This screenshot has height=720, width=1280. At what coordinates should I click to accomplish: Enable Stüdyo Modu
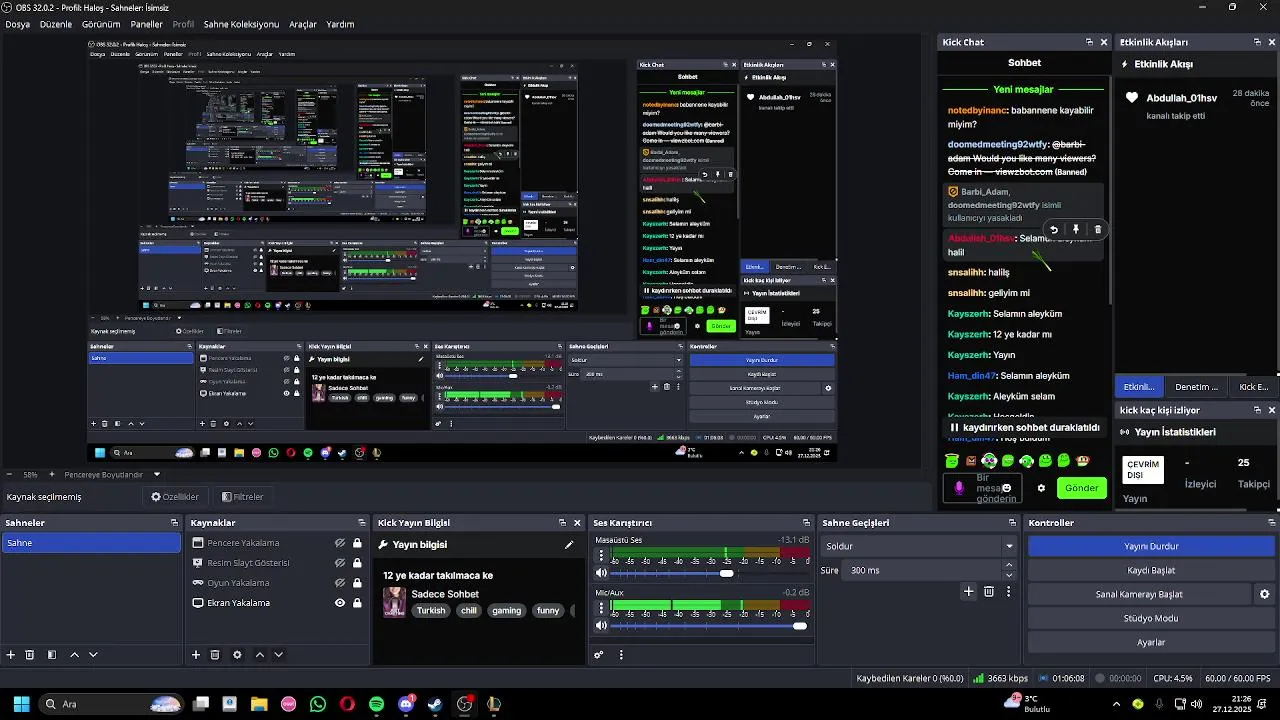1151,618
